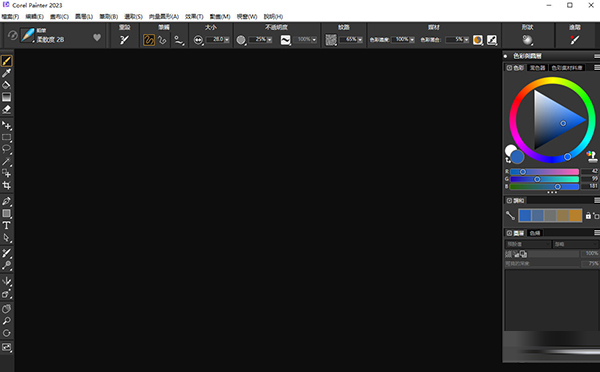Select the Rectangular Selection tool
Viewport: 600px width, 372px height.
pos(7,137)
